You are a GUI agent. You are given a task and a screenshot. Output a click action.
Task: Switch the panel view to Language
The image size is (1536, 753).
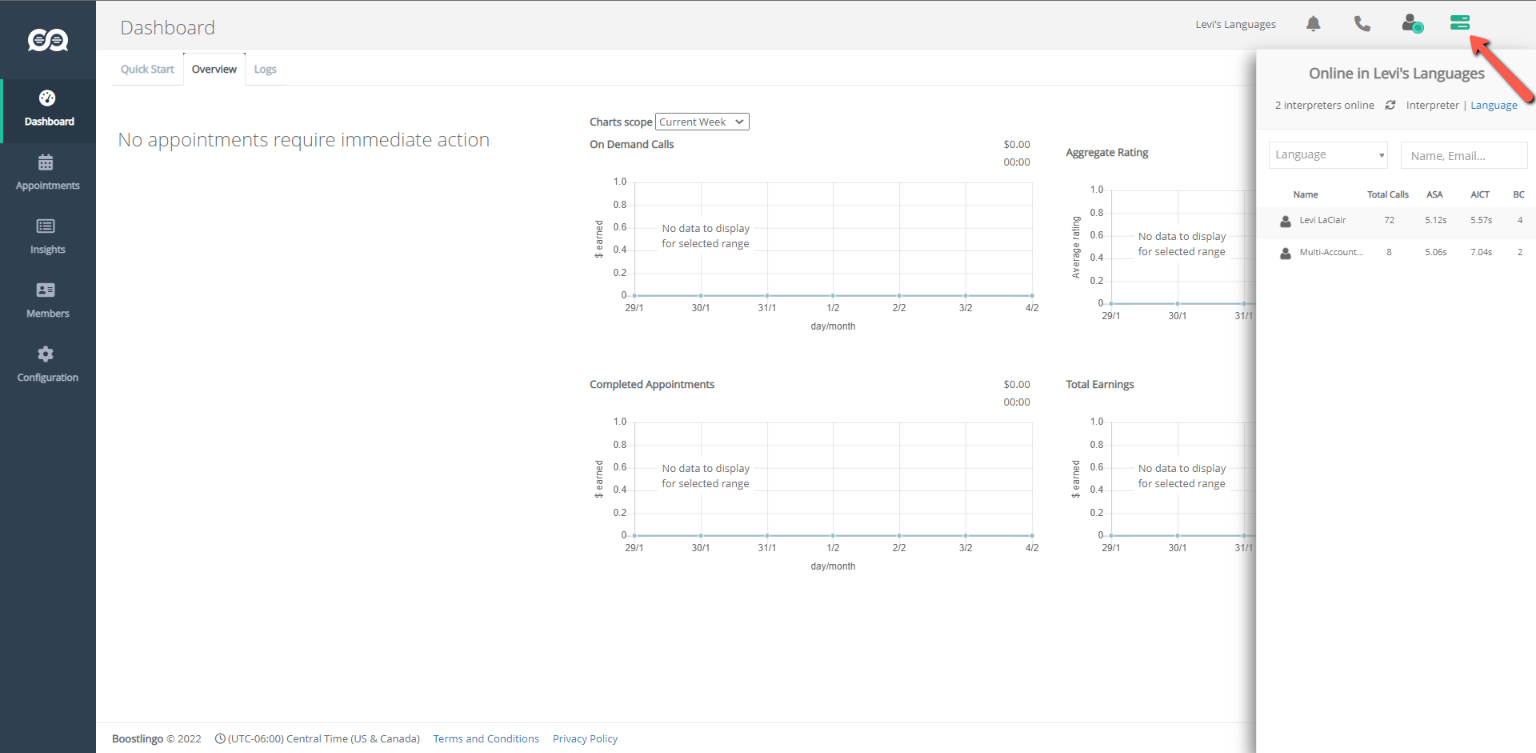[x=1493, y=105]
